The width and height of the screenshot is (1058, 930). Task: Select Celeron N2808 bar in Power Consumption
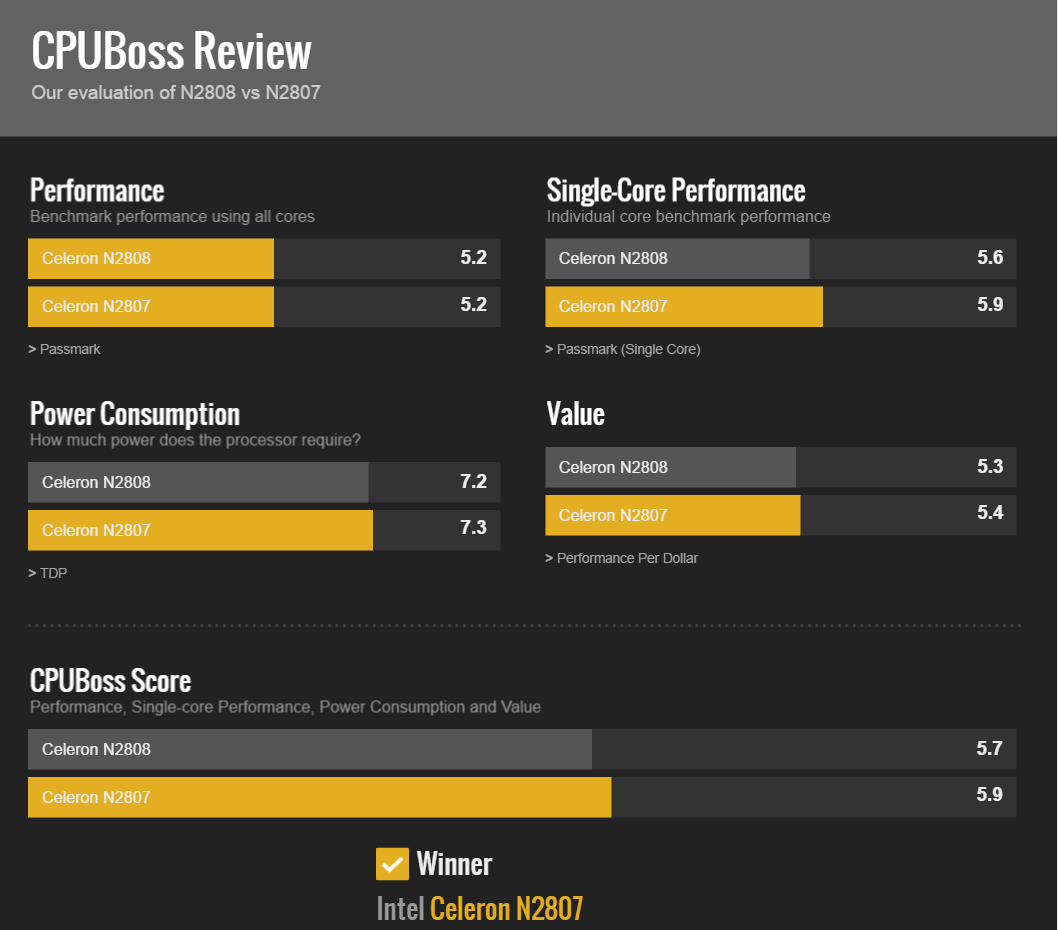click(x=264, y=482)
